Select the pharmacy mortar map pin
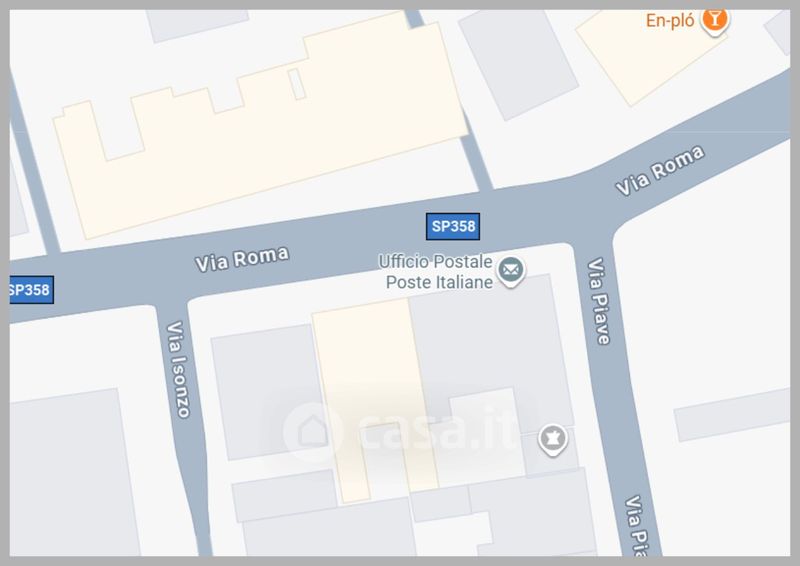The height and width of the screenshot is (566, 800). 553,439
